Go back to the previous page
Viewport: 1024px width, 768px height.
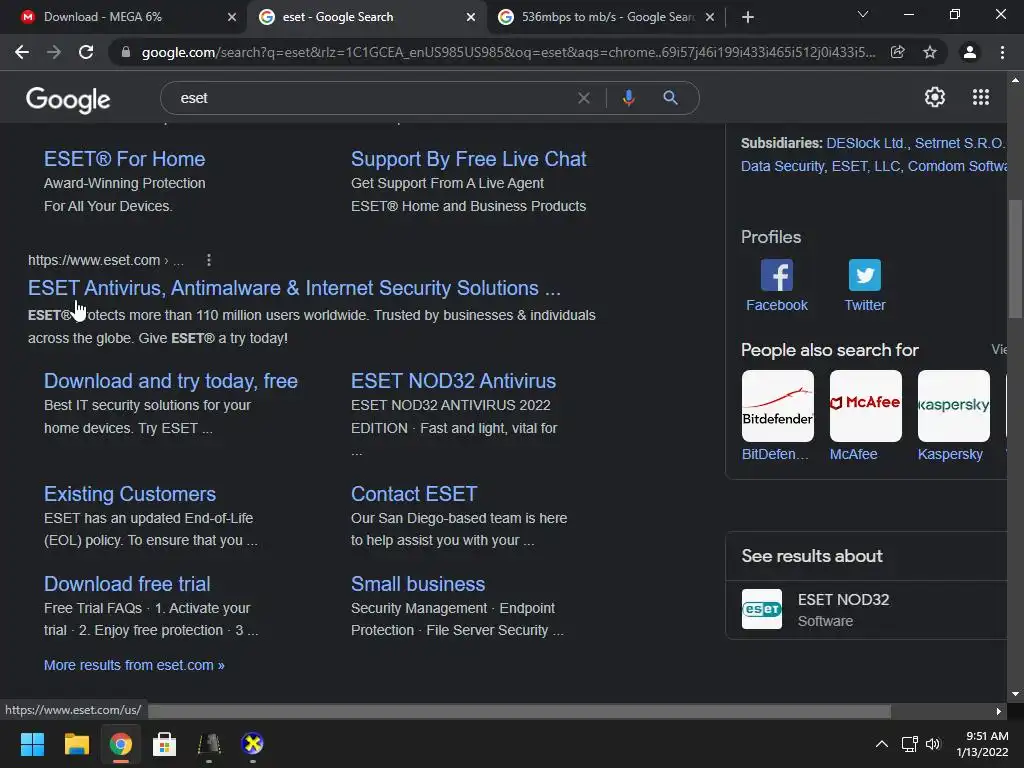[x=22, y=52]
